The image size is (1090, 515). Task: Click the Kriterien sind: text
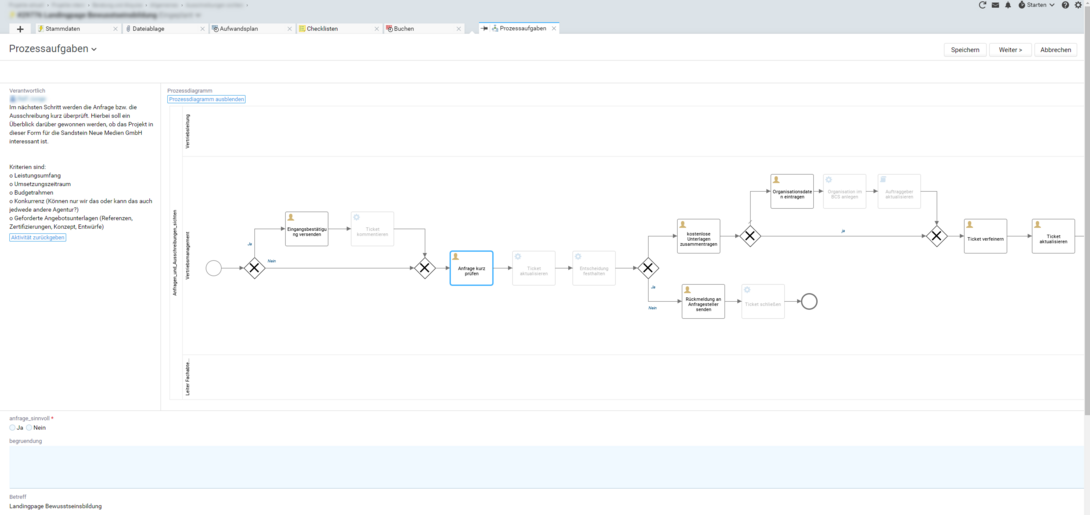click(26, 167)
